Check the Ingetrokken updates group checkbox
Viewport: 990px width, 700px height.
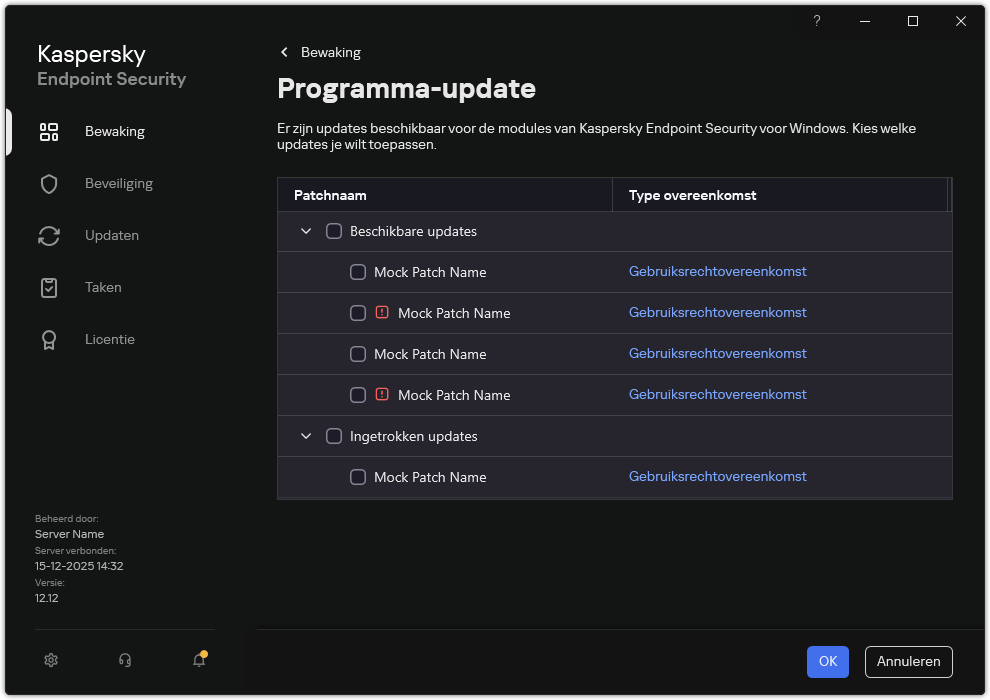click(334, 436)
